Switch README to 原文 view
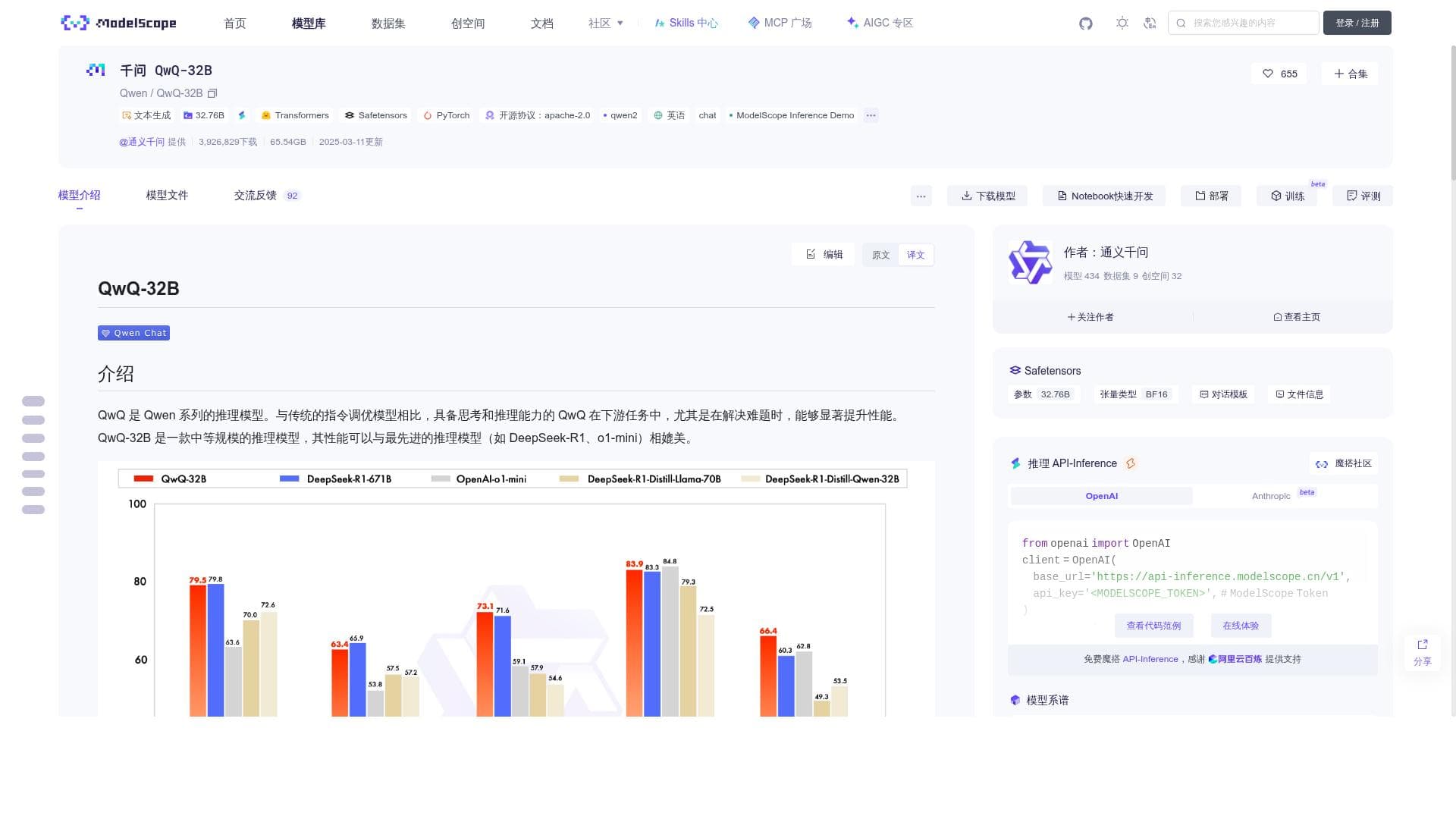1456x819 pixels. [880, 255]
